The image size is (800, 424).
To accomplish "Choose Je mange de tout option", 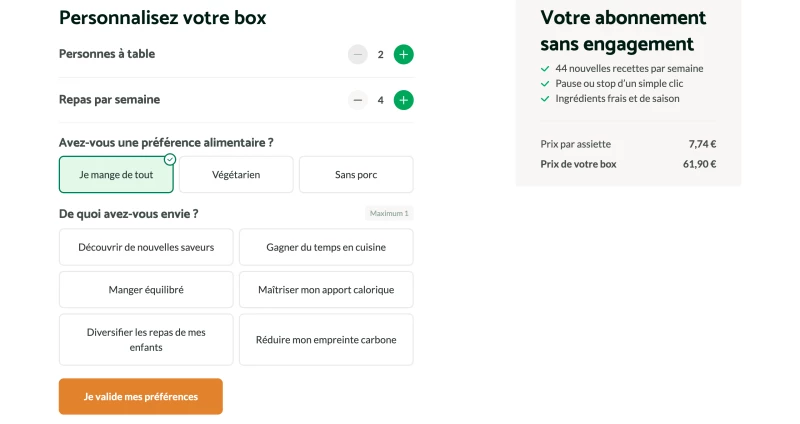I will click(116, 174).
